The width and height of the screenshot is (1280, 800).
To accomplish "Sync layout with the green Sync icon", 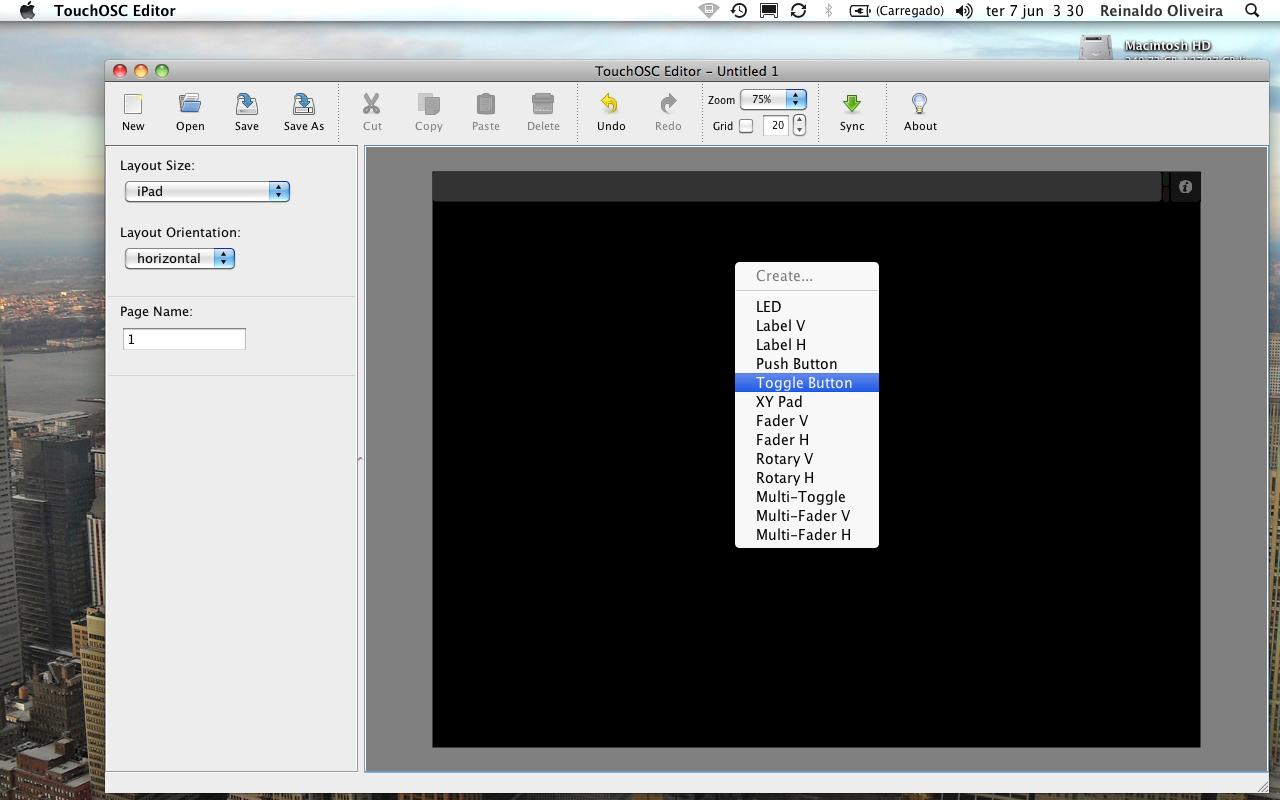I will click(852, 104).
